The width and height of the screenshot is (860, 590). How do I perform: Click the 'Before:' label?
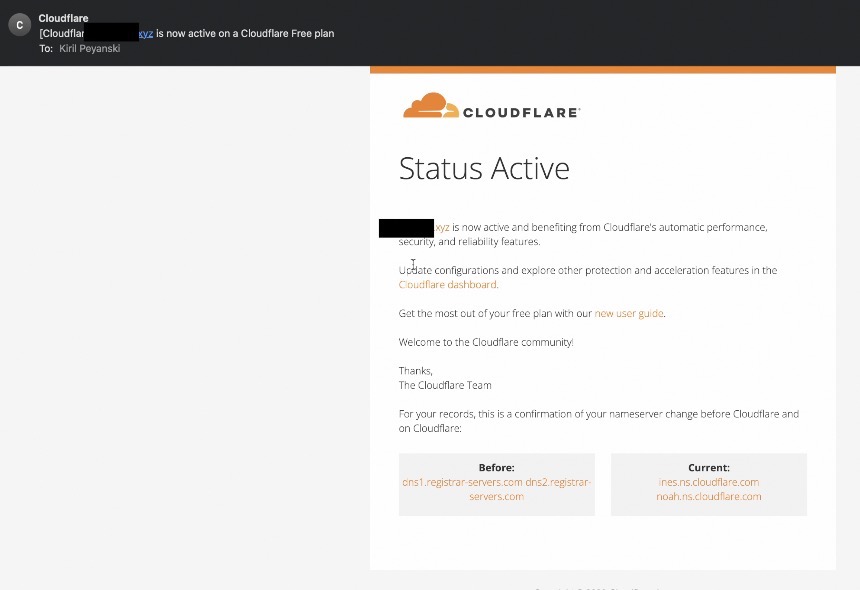tap(496, 468)
